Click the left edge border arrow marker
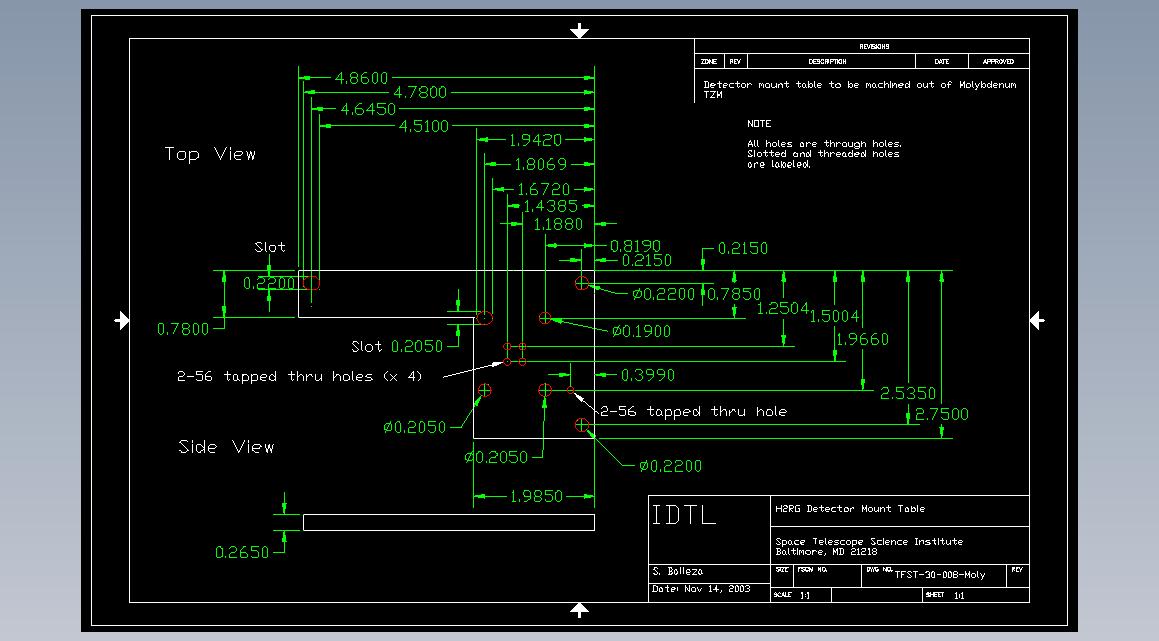The width and height of the screenshot is (1159, 641). click(122, 320)
